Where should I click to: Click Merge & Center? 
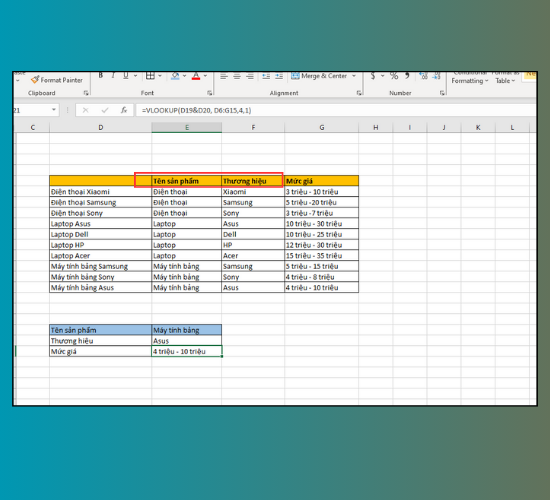coord(319,76)
